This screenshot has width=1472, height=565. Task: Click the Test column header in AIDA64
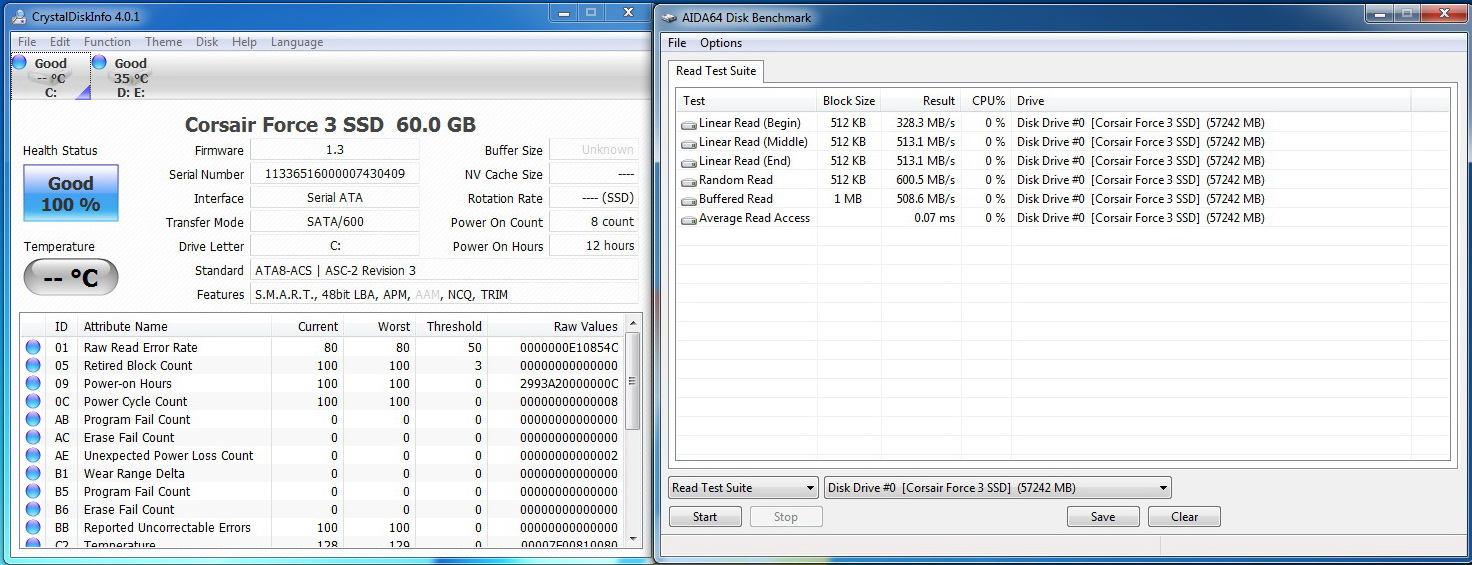747,100
